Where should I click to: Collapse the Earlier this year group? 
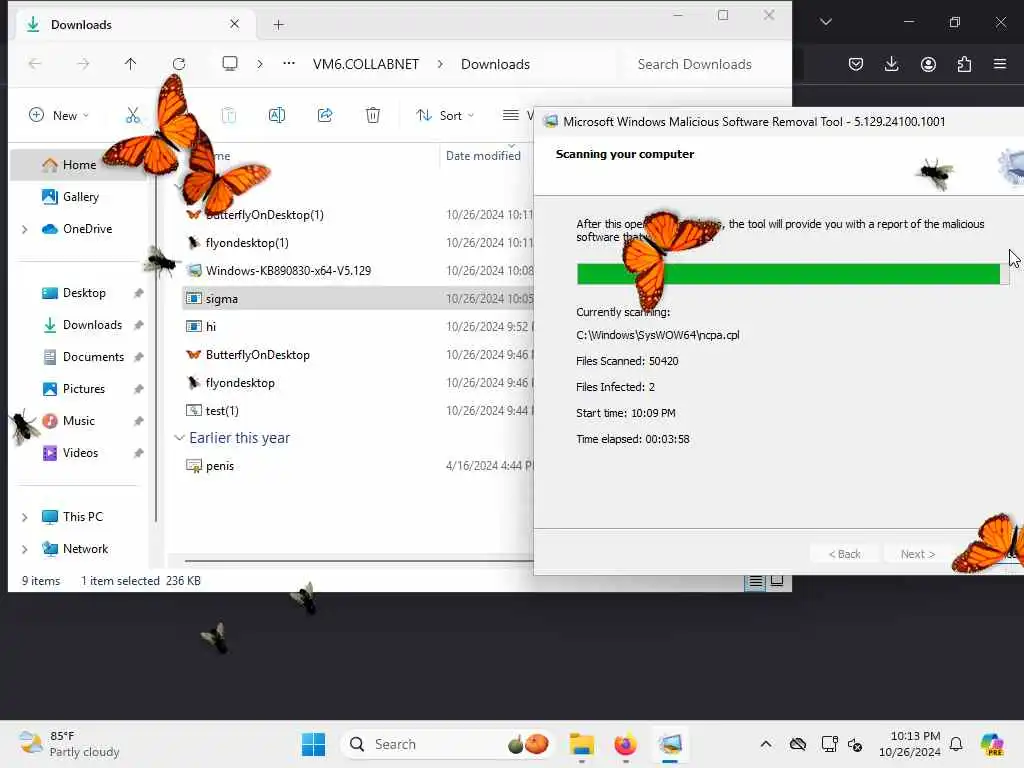179,438
